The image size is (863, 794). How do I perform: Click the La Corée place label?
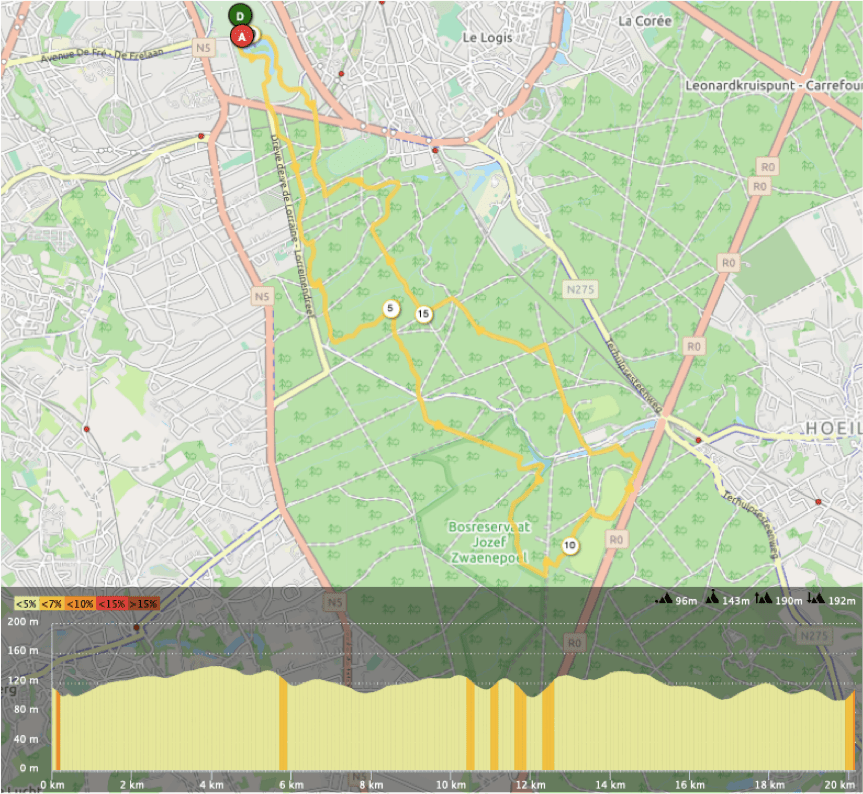tap(642, 20)
